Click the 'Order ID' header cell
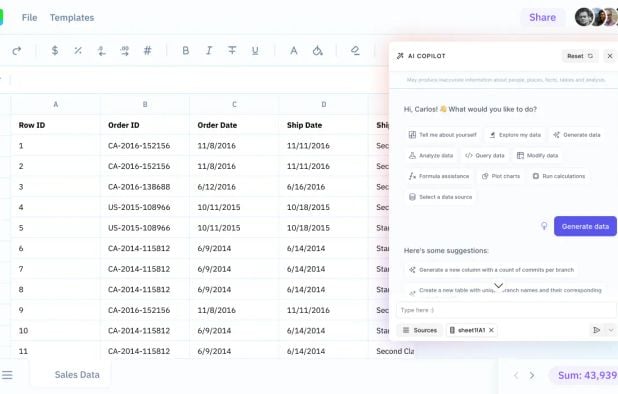The width and height of the screenshot is (618, 394). (145, 125)
